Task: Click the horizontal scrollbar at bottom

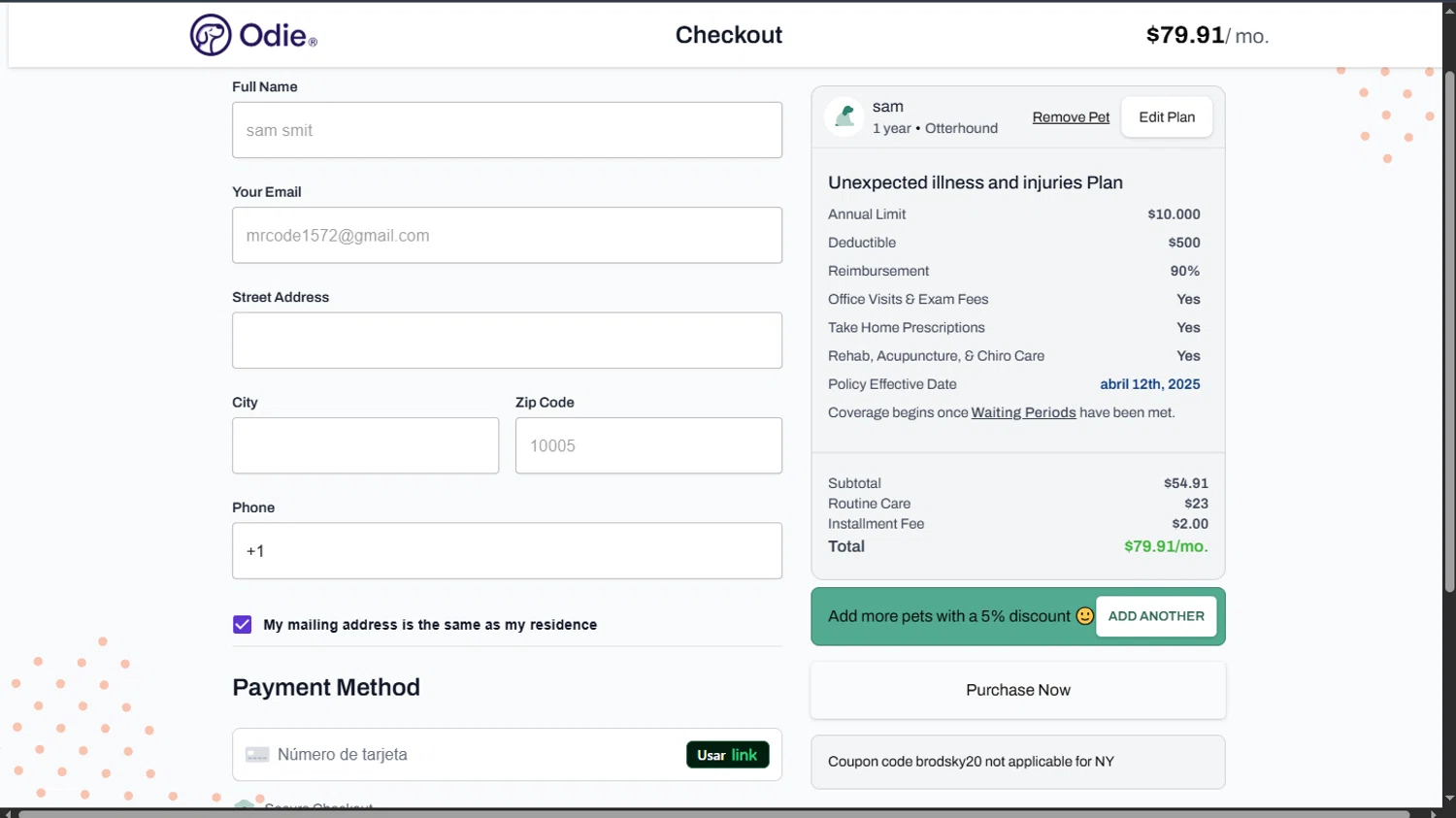Action: point(713,813)
